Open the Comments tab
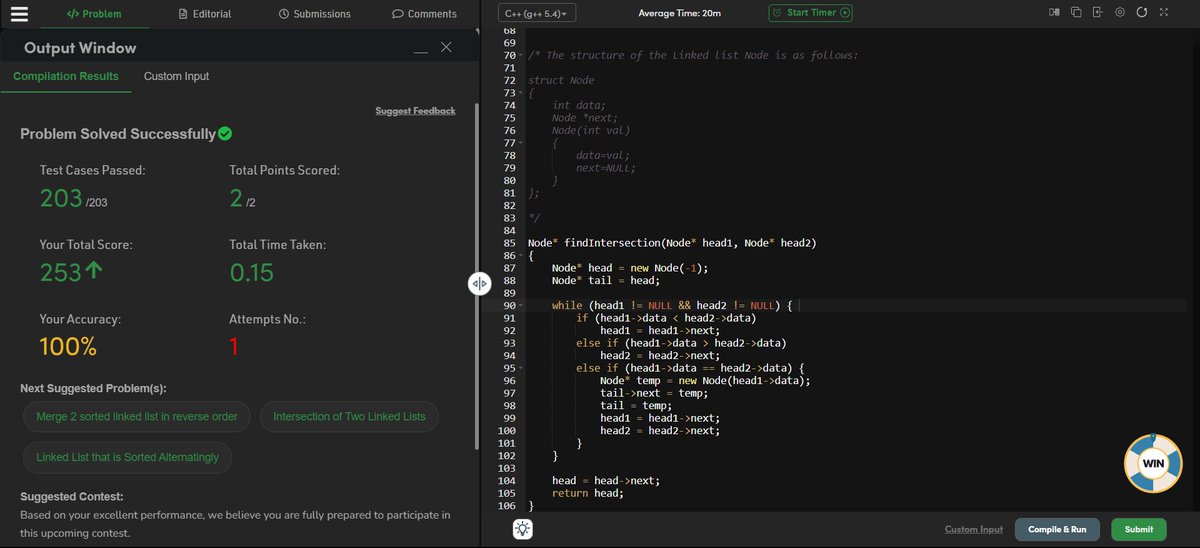This screenshot has width=1200, height=548. (x=424, y=14)
